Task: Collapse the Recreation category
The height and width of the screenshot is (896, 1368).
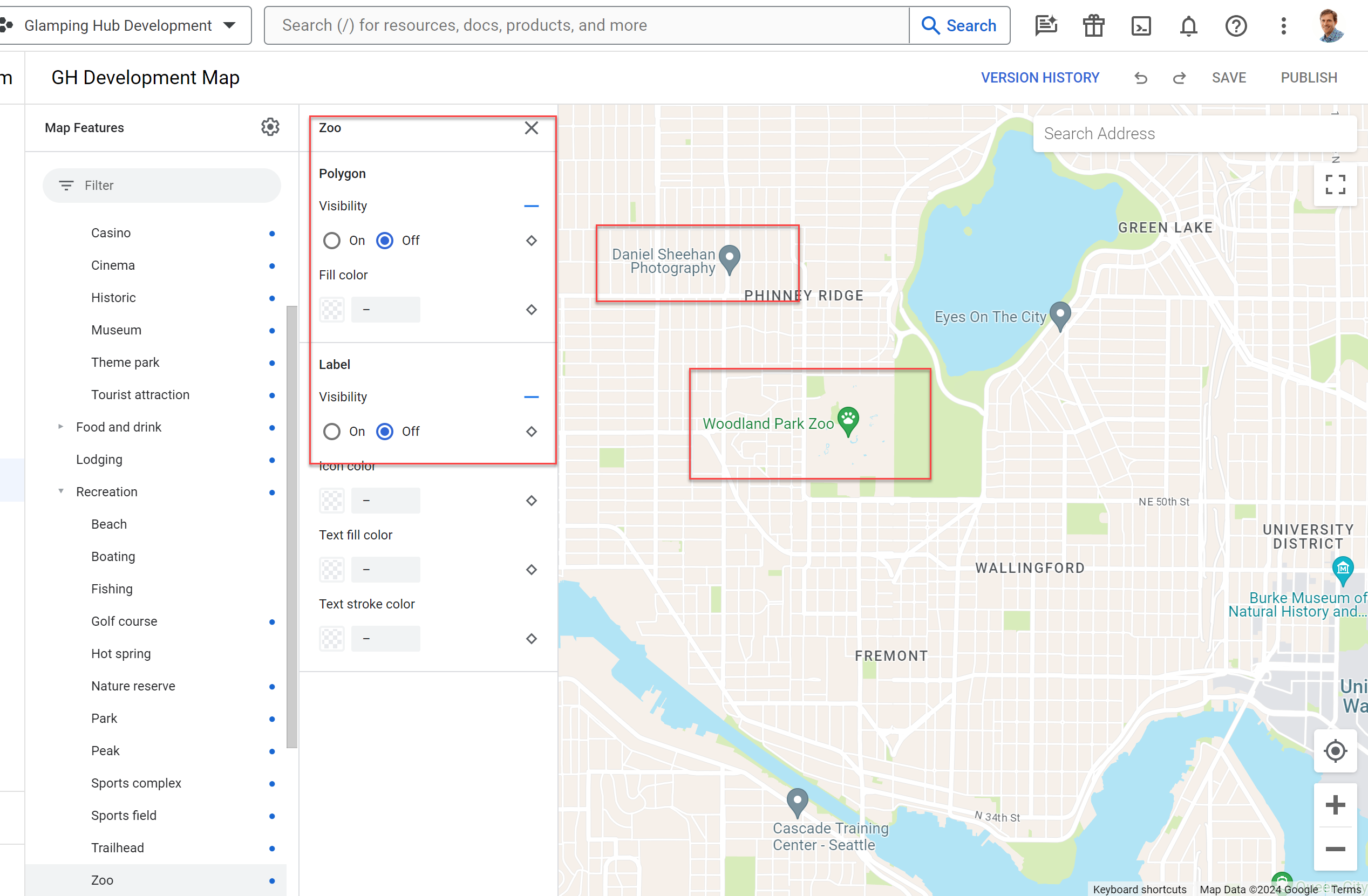Action: [60, 492]
